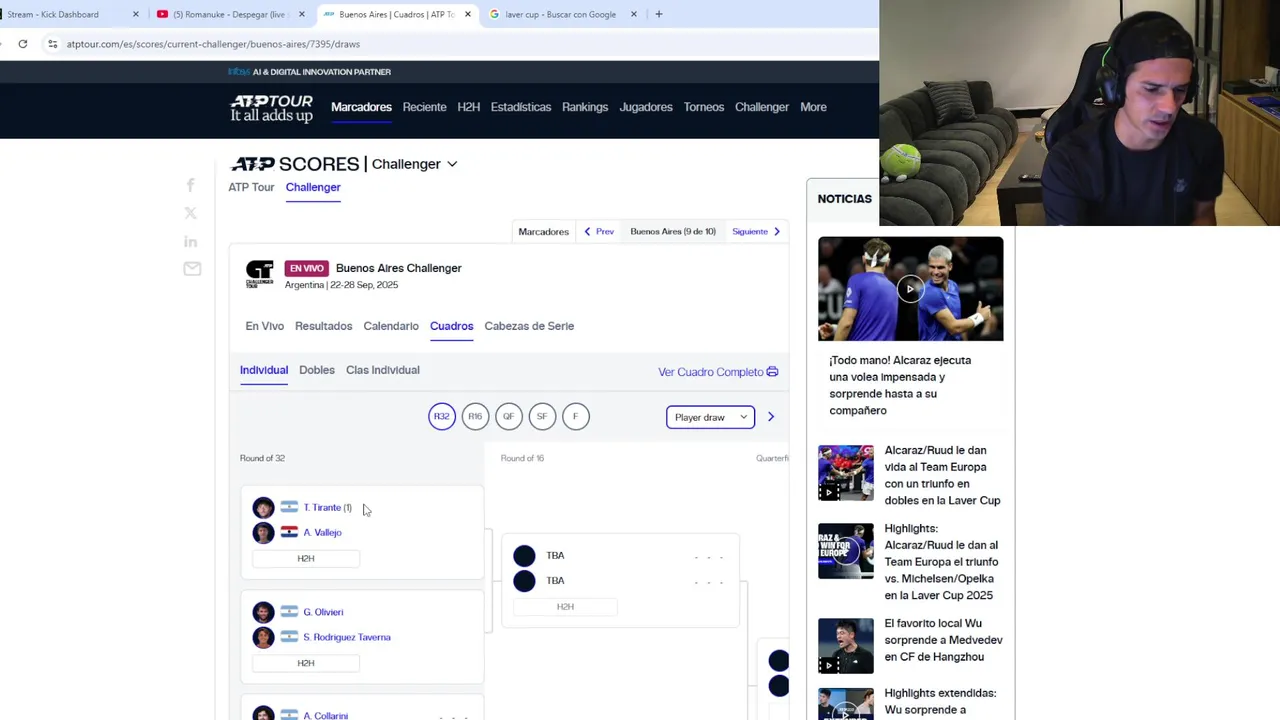
Task: Click T. Tirante player photo
Action: pos(263,508)
